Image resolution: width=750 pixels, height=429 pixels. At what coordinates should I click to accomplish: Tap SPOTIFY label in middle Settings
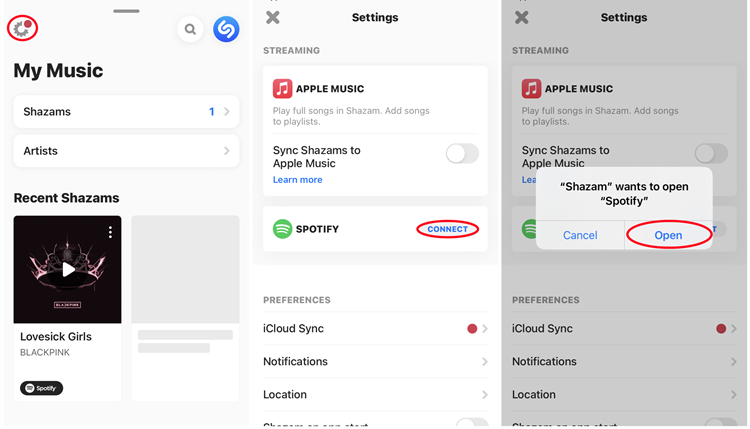[x=317, y=229]
